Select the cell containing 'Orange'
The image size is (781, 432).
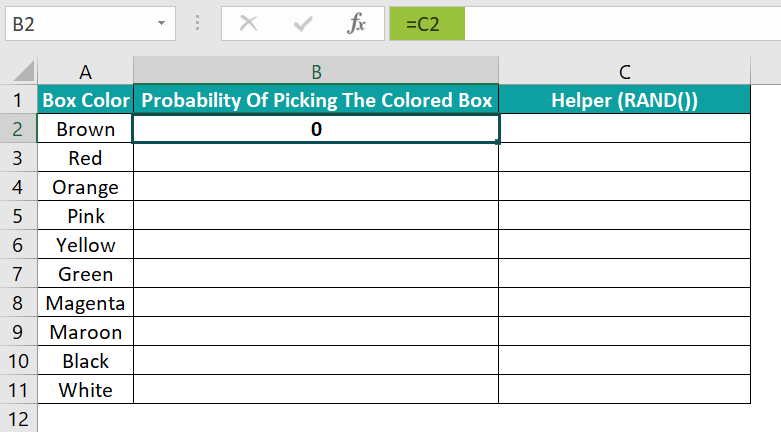pyautogui.click(x=86, y=186)
